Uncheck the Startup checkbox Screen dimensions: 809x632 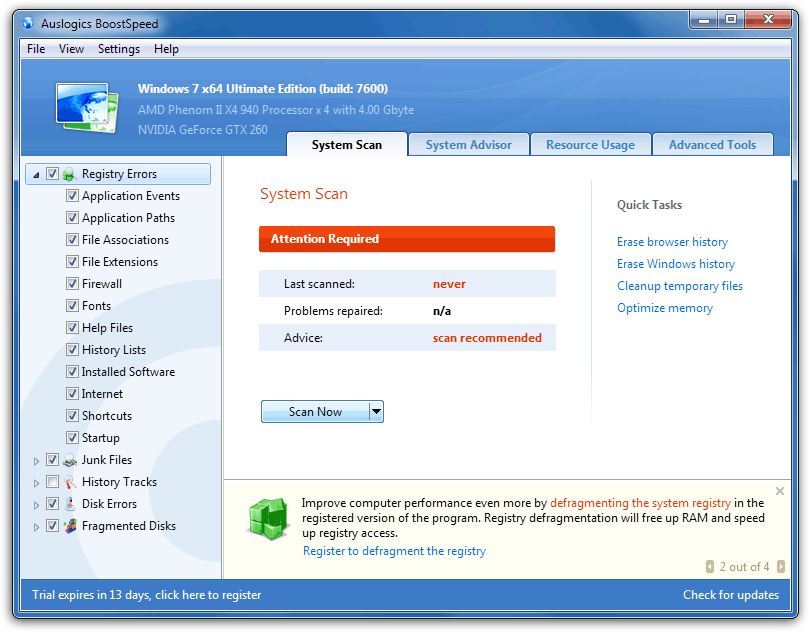(72, 438)
